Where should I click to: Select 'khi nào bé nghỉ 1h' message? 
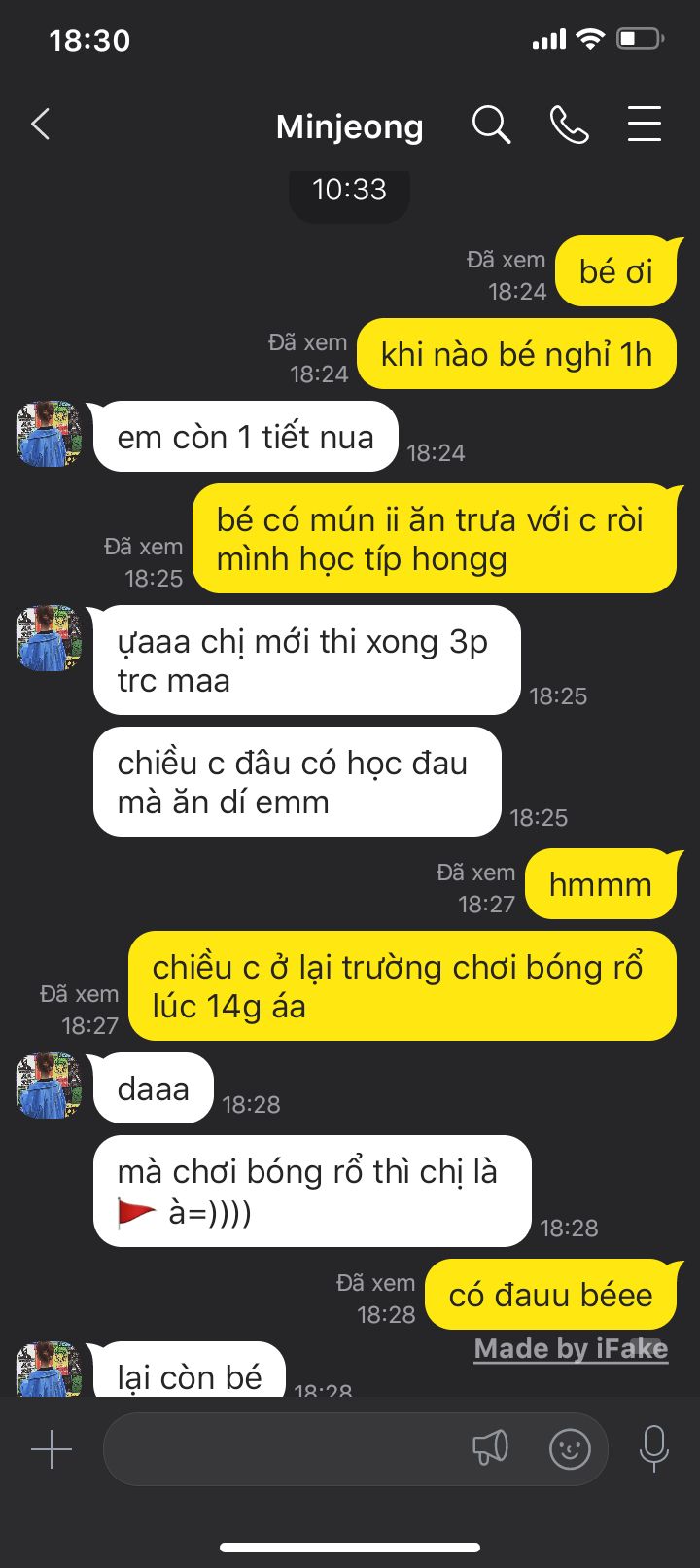point(516,354)
